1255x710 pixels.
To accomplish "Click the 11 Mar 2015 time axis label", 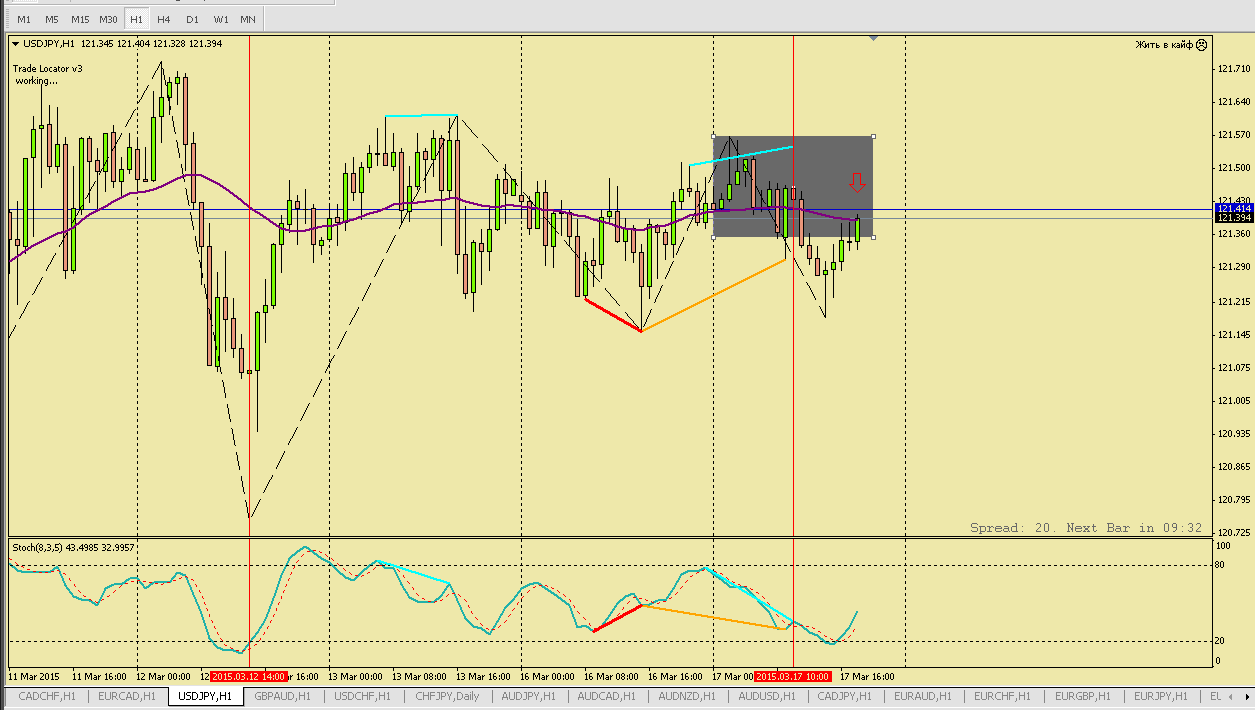I will point(34,676).
